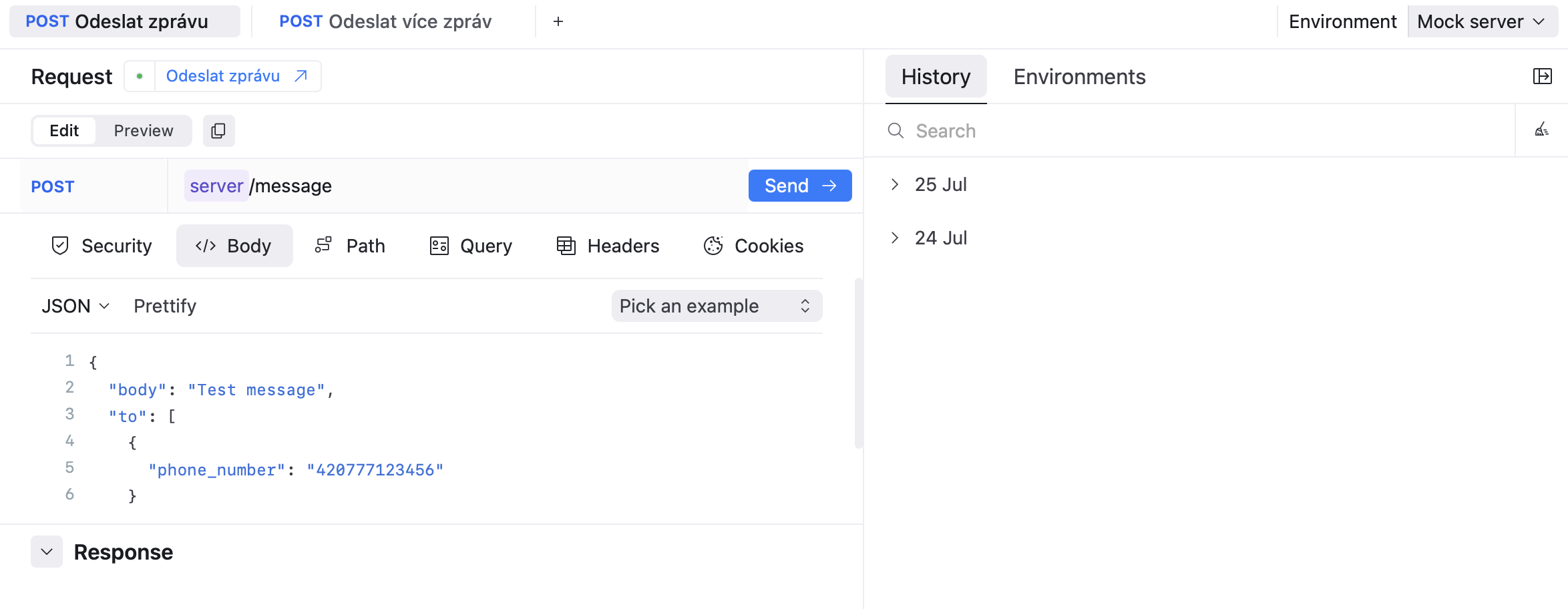This screenshot has height=609, width=1568.
Task: Open the JSON body type dropdown
Action: coord(75,306)
